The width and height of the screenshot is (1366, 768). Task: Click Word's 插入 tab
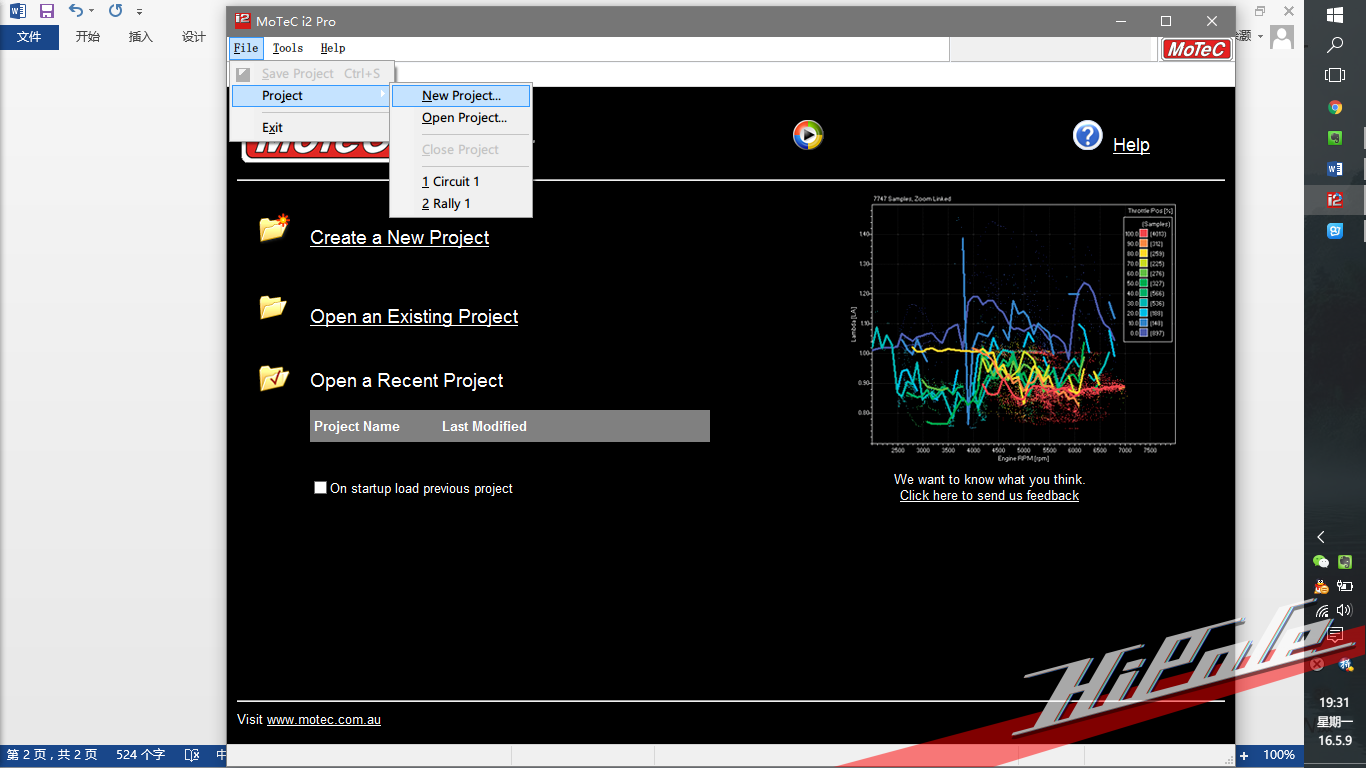141,37
